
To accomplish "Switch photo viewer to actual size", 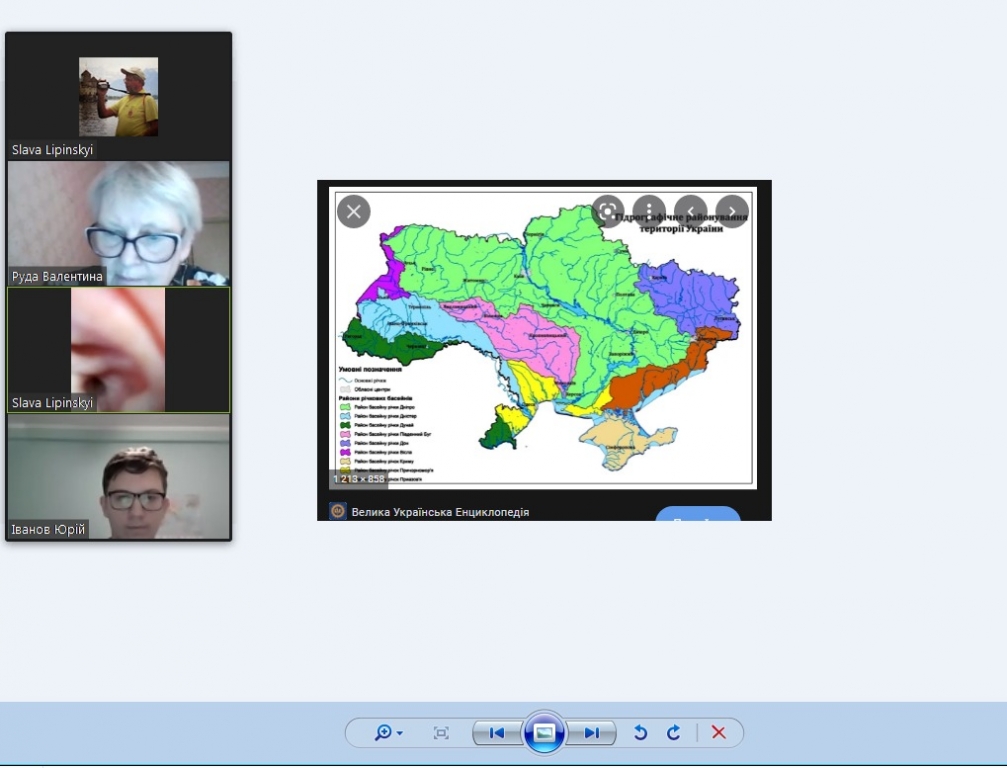I will 441,733.
